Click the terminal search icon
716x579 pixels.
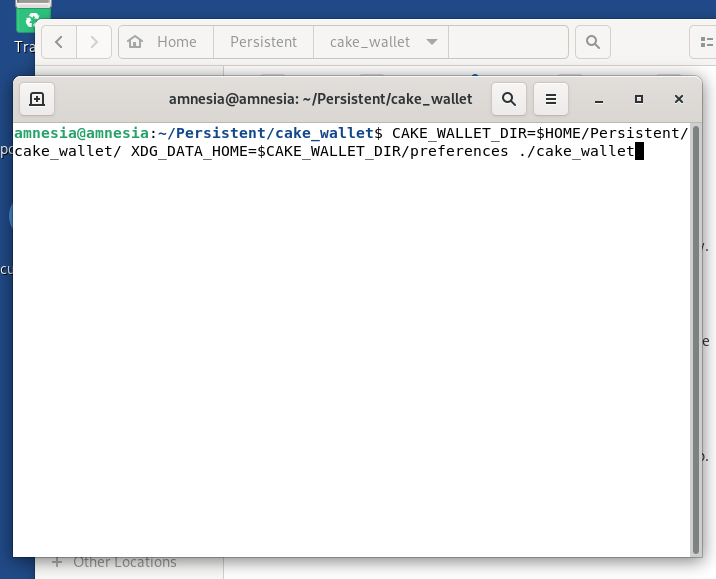tap(509, 99)
